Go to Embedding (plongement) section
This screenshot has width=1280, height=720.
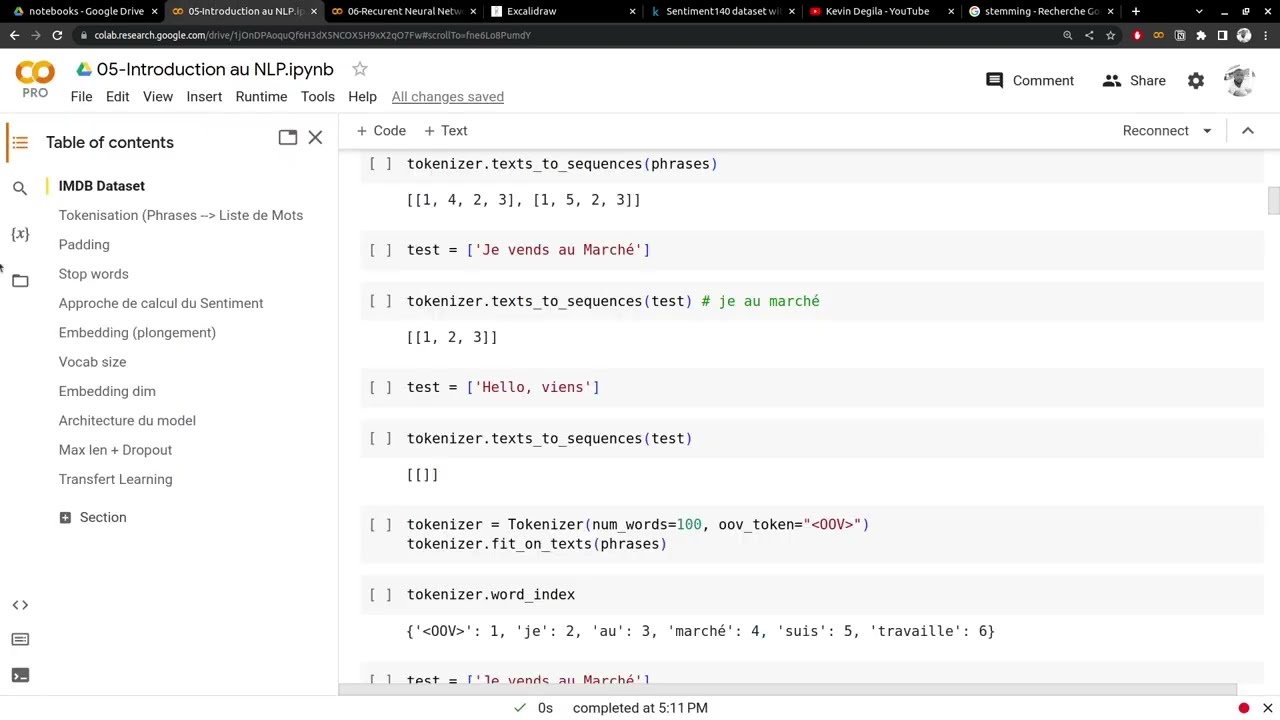pyautogui.click(x=137, y=333)
